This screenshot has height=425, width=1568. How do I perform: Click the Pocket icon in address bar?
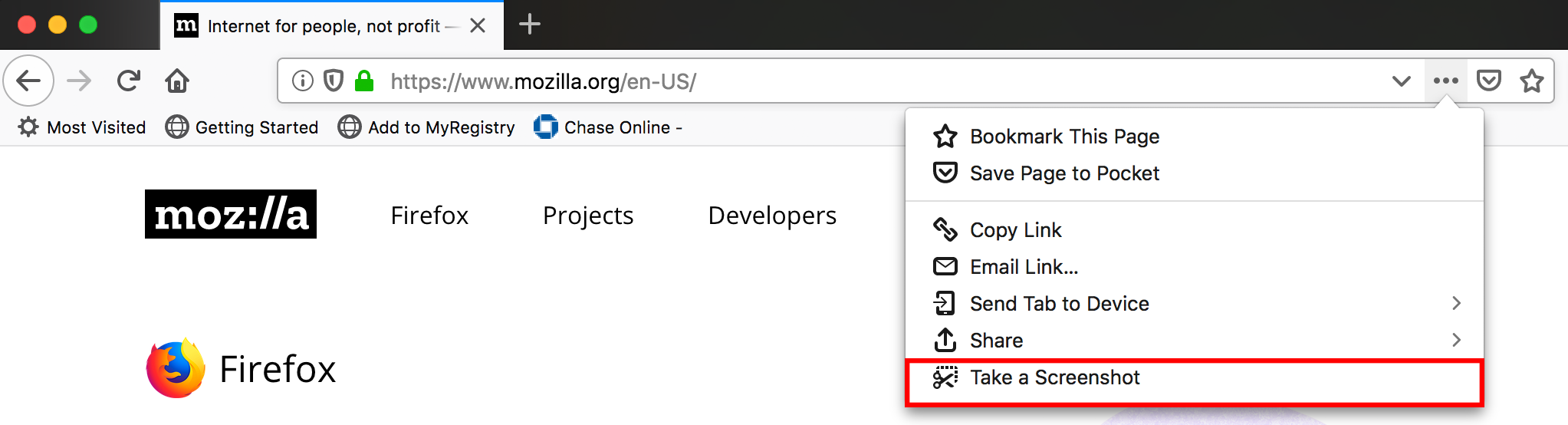[x=1489, y=81]
